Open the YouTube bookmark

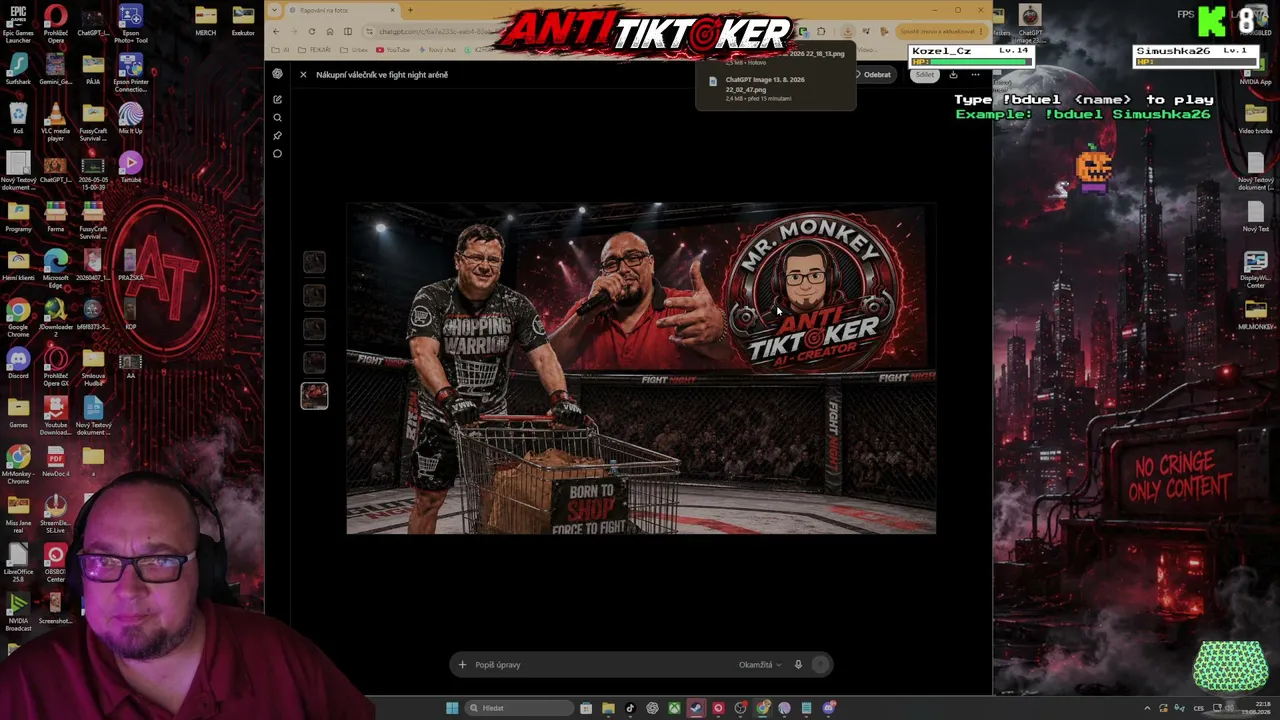393,50
